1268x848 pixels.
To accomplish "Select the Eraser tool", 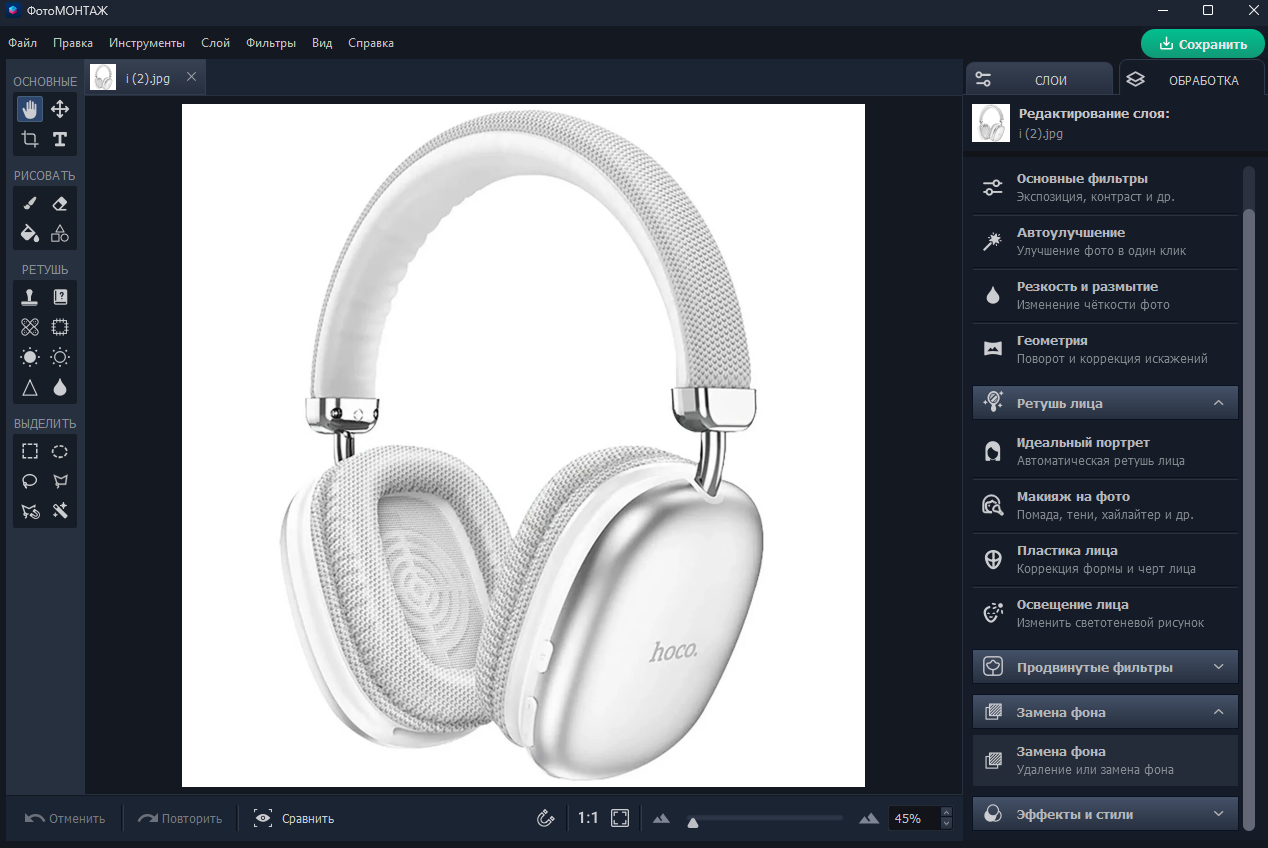I will 60,203.
